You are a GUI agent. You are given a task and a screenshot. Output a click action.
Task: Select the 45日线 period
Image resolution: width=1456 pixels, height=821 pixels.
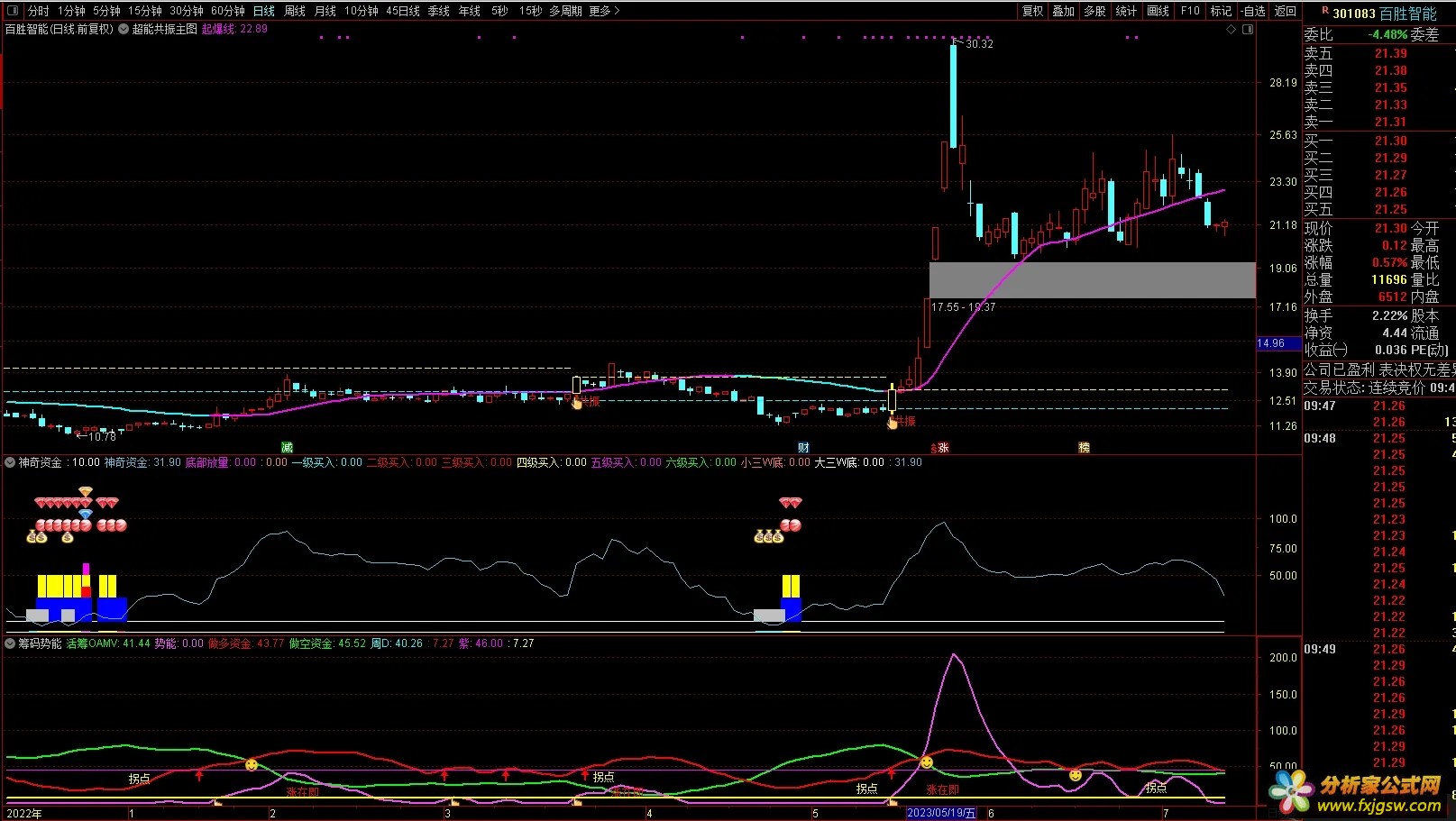pyautogui.click(x=403, y=11)
